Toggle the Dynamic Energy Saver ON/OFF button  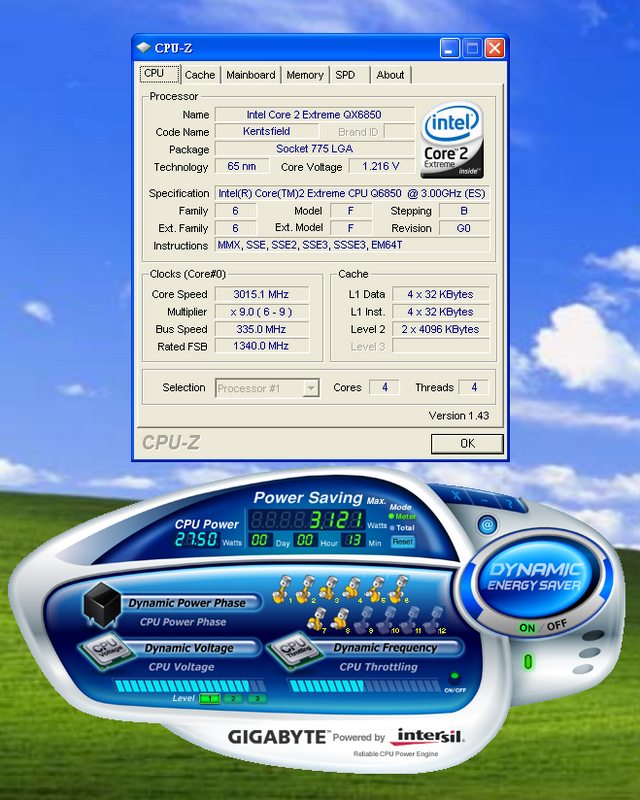point(543,626)
